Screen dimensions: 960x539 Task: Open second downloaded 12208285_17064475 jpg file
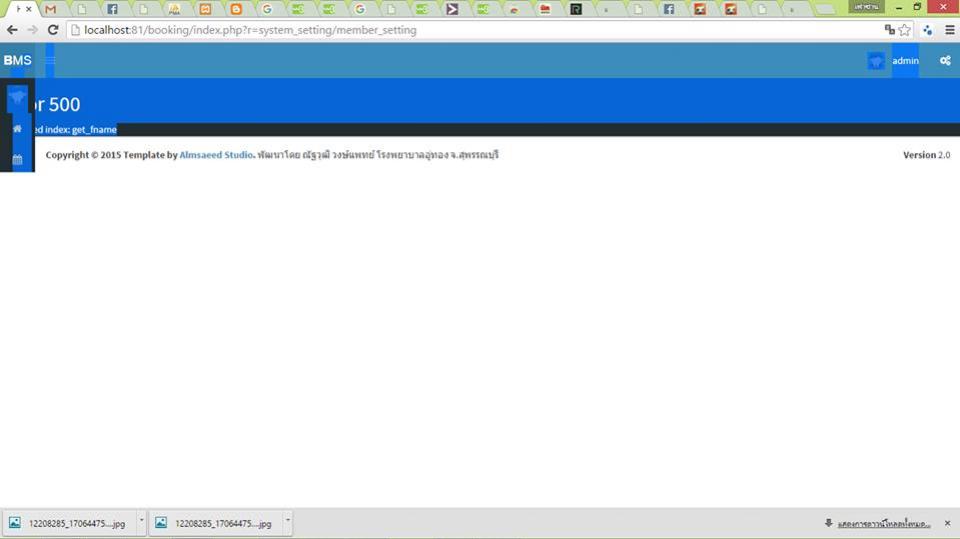pos(214,523)
